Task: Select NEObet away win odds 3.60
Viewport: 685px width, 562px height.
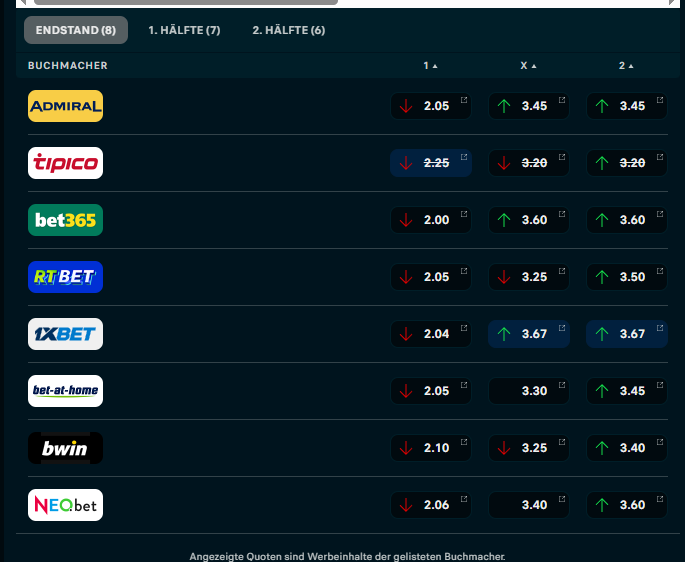Action: (627, 505)
